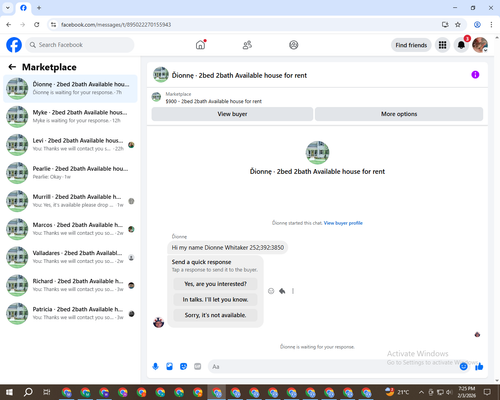500x400 pixels.
Task: Open Patricia conversation in list
Action: click(x=70, y=314)
